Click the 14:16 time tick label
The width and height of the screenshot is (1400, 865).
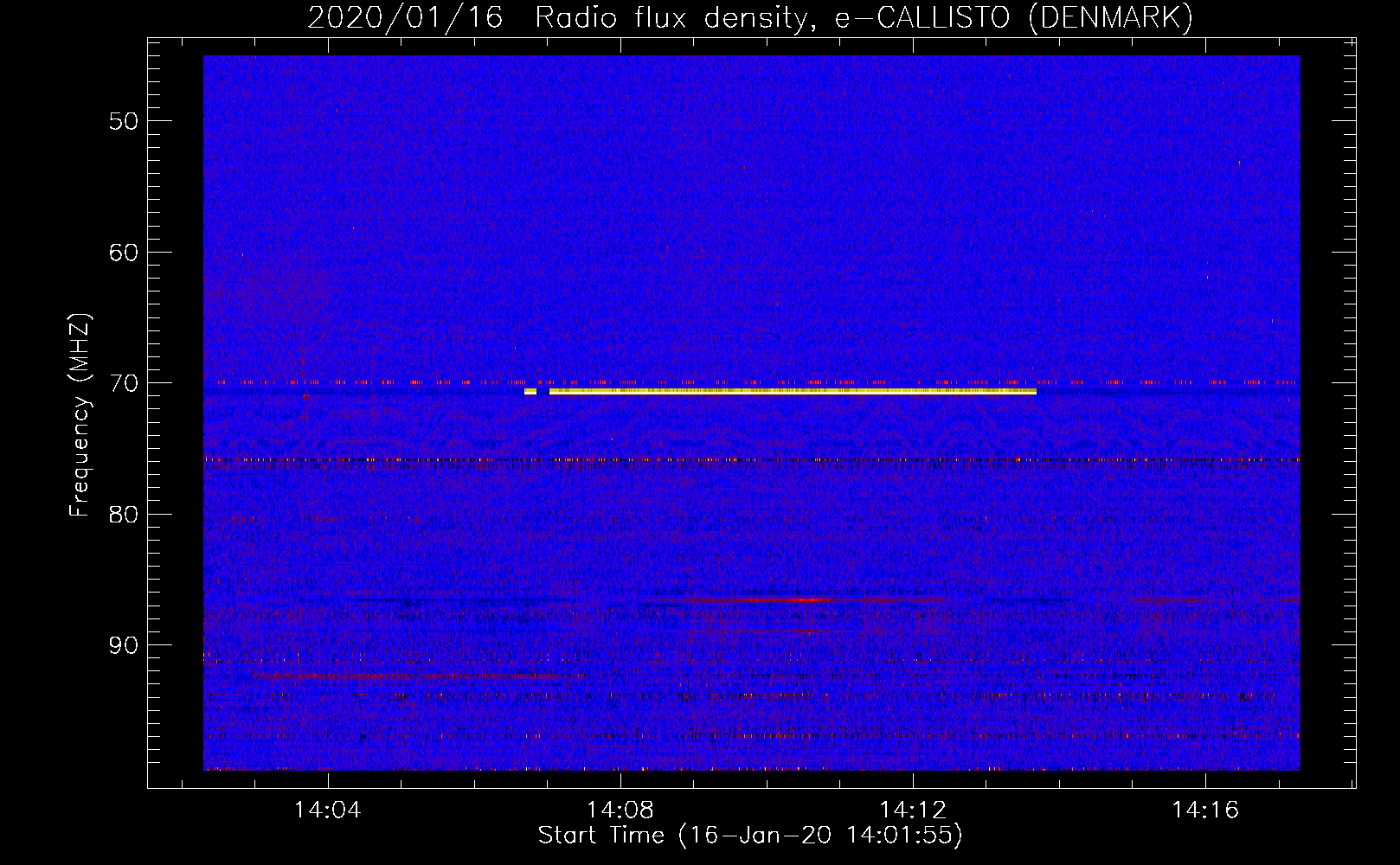coord(1205,811)
